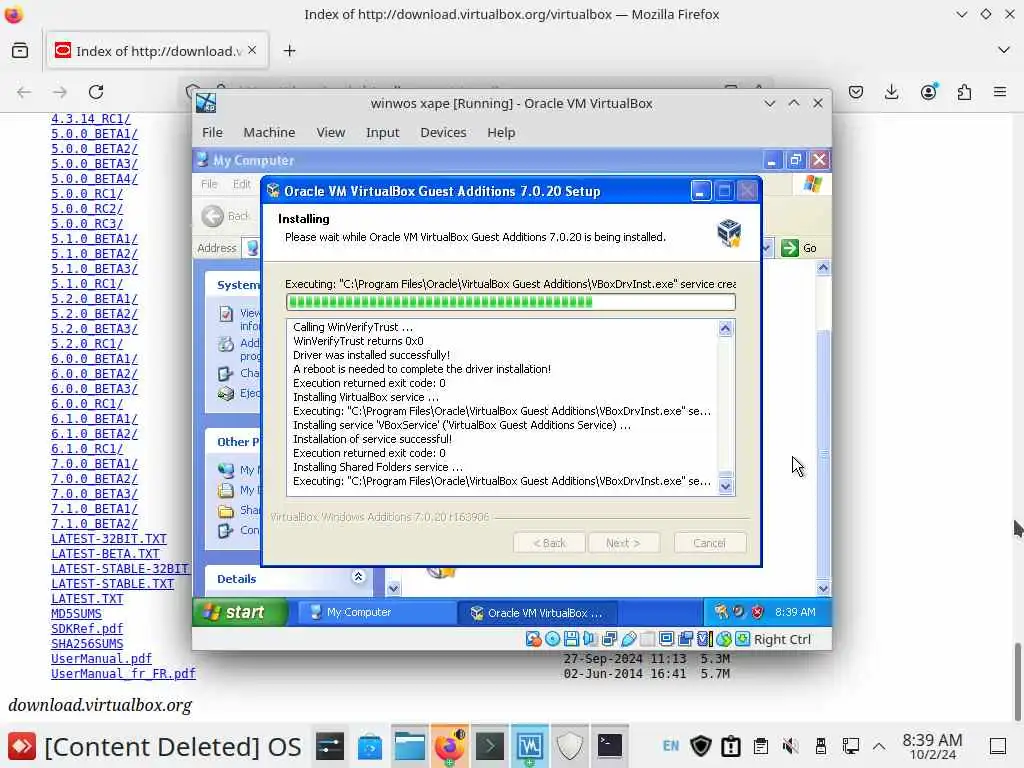Click the 'Index of http://download.v' Firefox tab

coord(158,50)
